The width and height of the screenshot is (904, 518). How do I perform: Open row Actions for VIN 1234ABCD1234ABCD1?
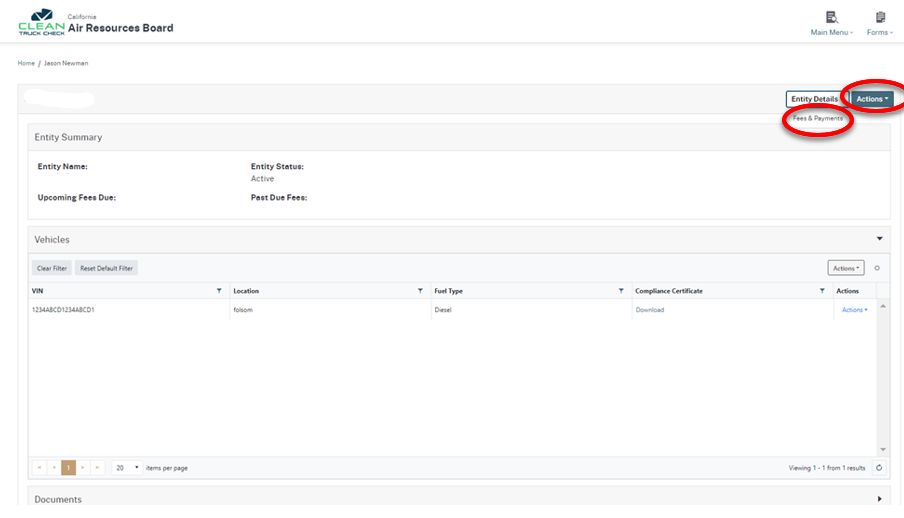pos(854,310)
